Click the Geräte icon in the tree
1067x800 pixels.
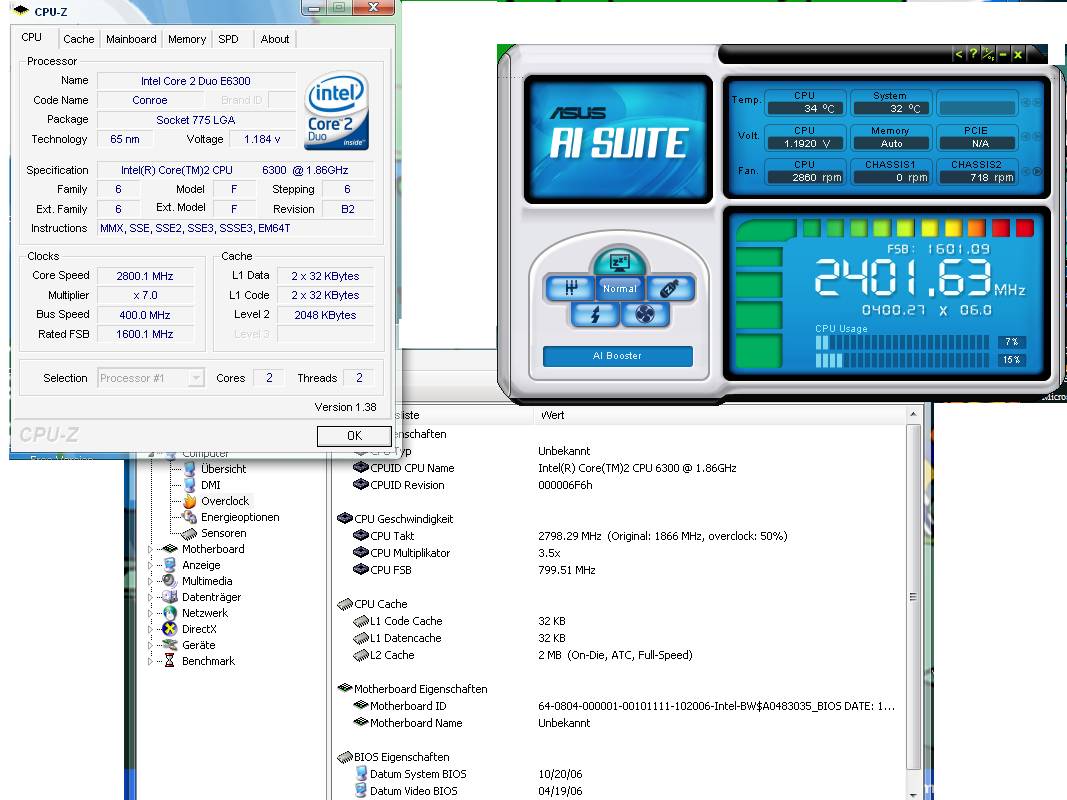coord(170,645)
